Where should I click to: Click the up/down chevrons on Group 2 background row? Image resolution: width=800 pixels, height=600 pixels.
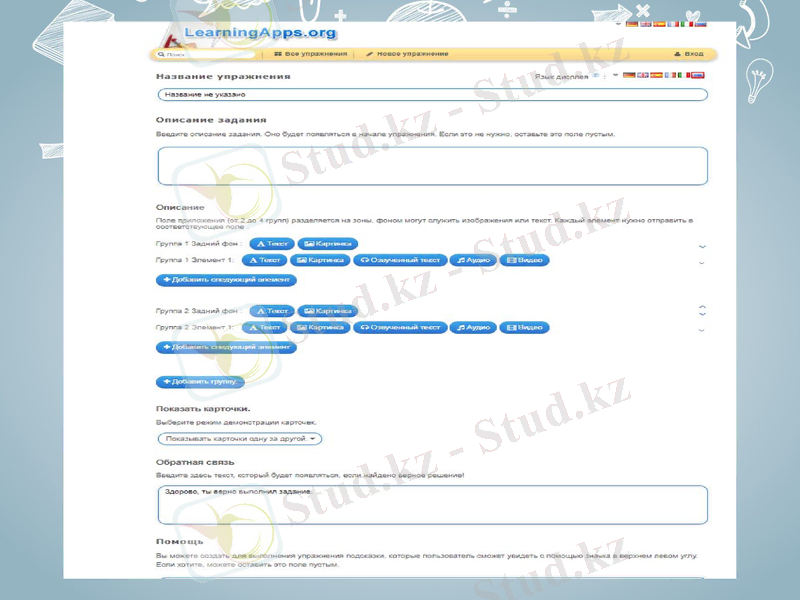702,310
